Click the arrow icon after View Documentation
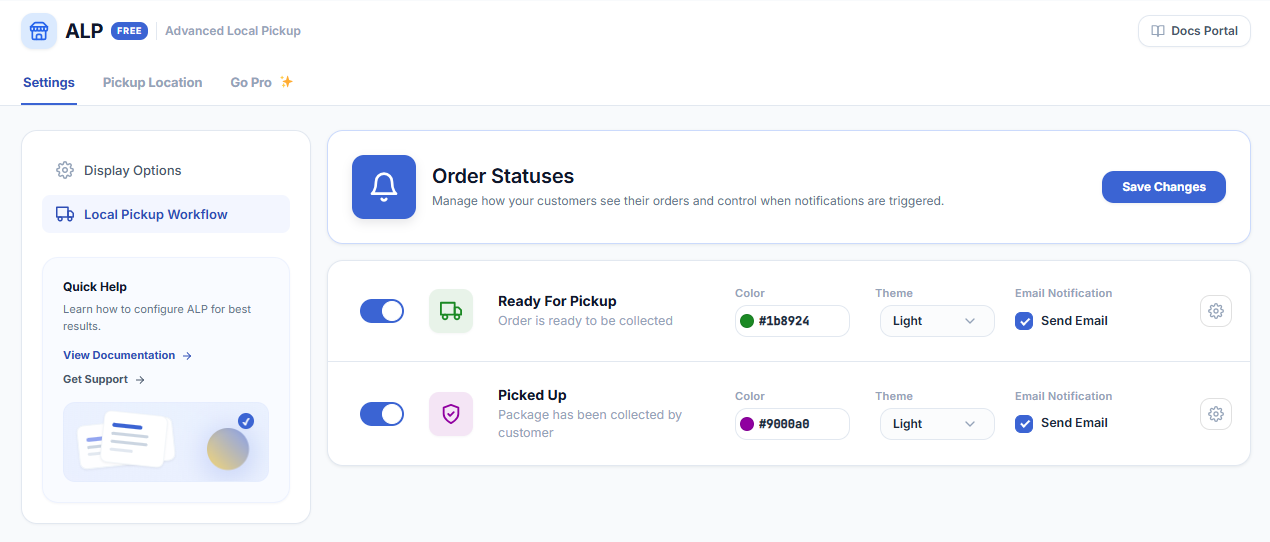Viewport: 1270px width, 542px height. [187, 355]
